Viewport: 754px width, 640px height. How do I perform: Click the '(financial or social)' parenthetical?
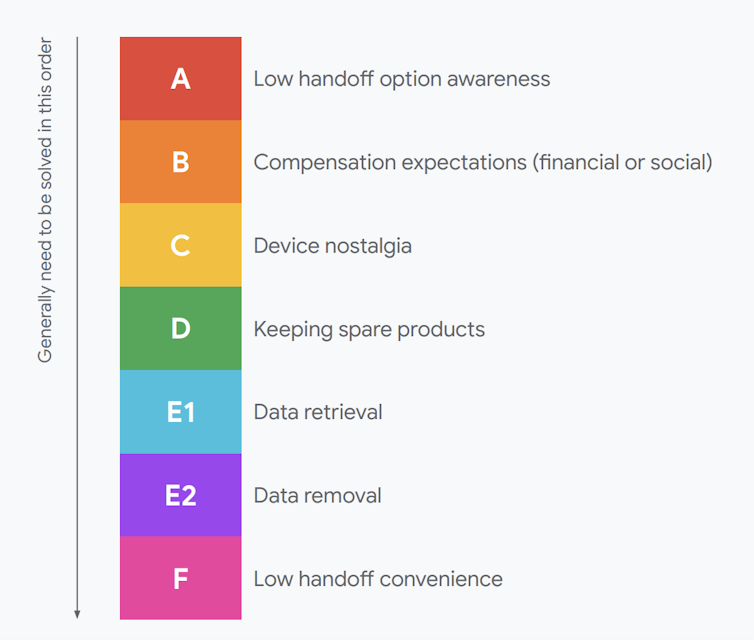[625, 162]
